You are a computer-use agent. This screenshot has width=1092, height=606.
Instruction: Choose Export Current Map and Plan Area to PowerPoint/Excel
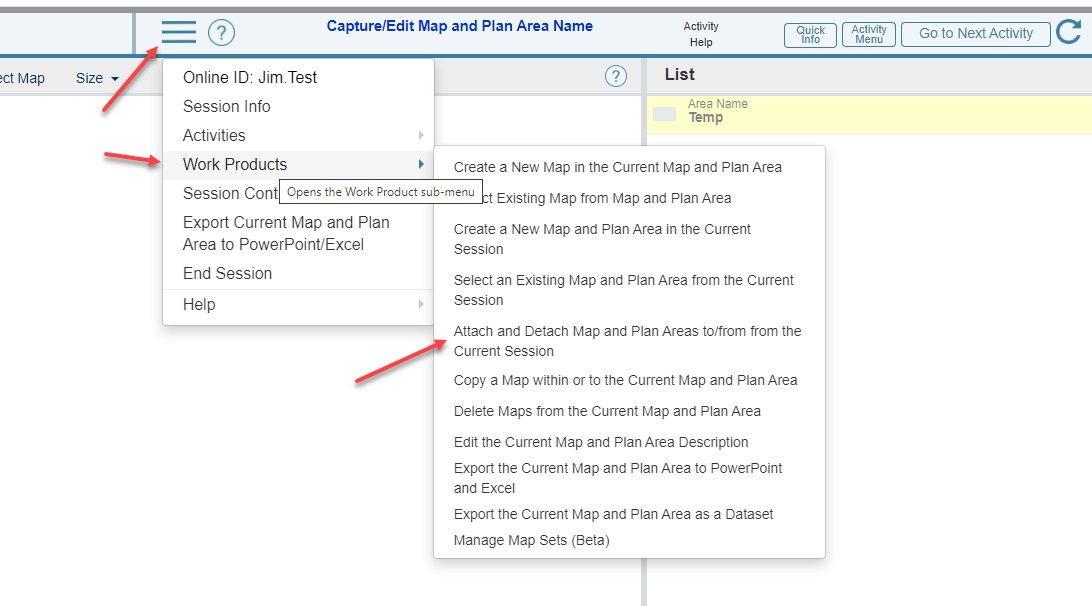[298, 233]
